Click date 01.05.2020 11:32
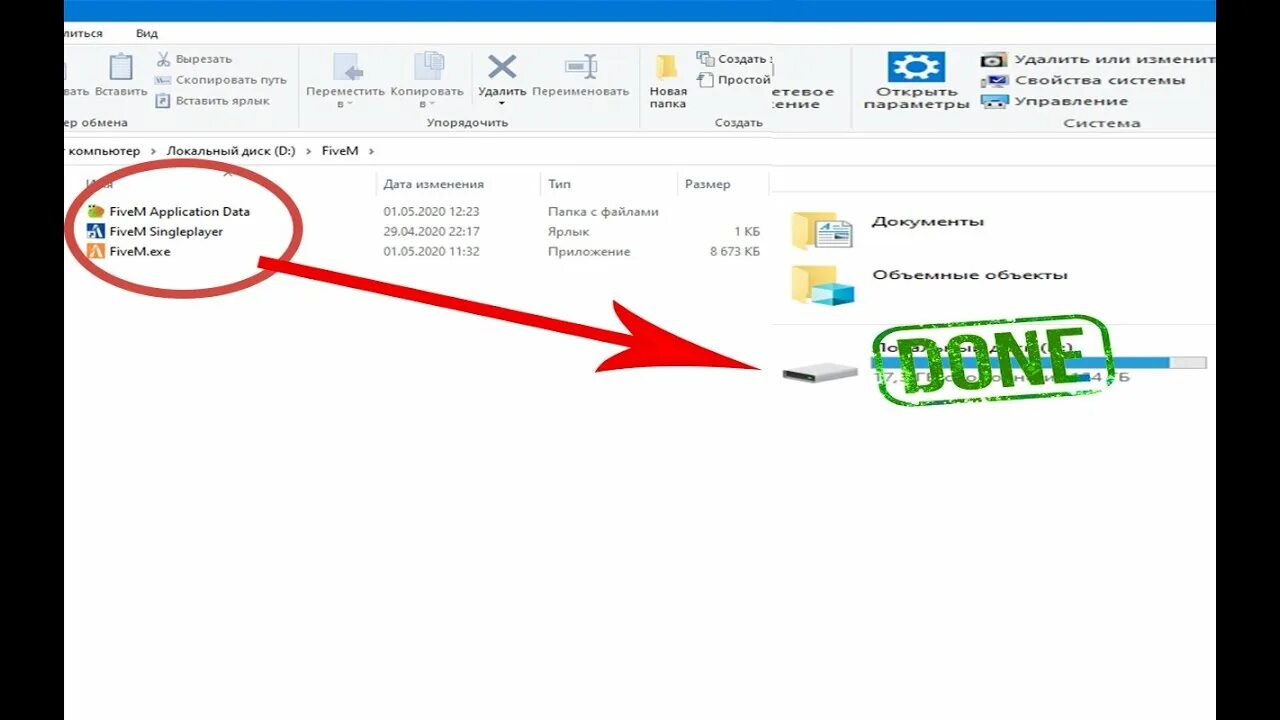 432,251
